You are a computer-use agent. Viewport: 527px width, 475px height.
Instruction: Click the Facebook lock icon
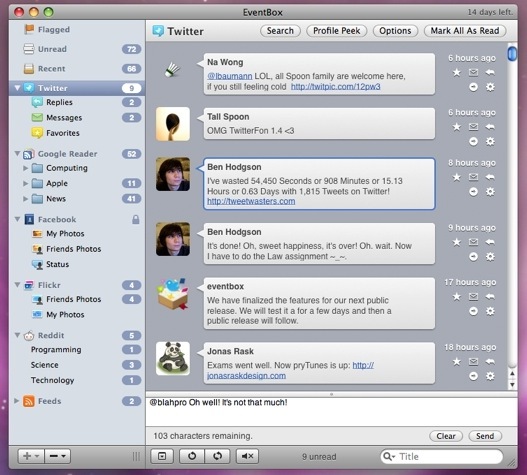click(x=135, y=220)
